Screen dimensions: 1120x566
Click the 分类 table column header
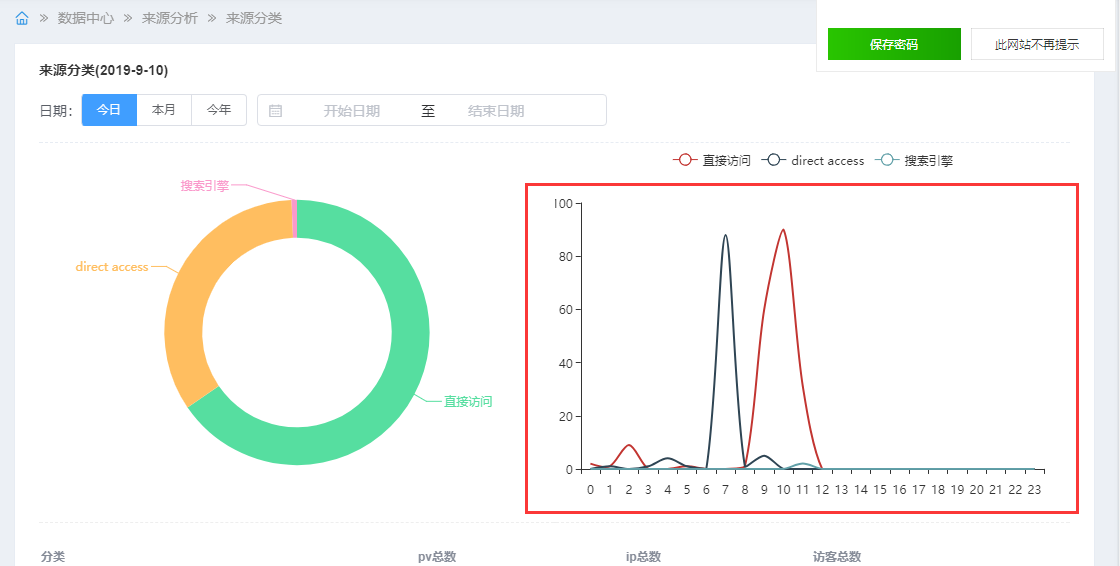click(53, 557)
